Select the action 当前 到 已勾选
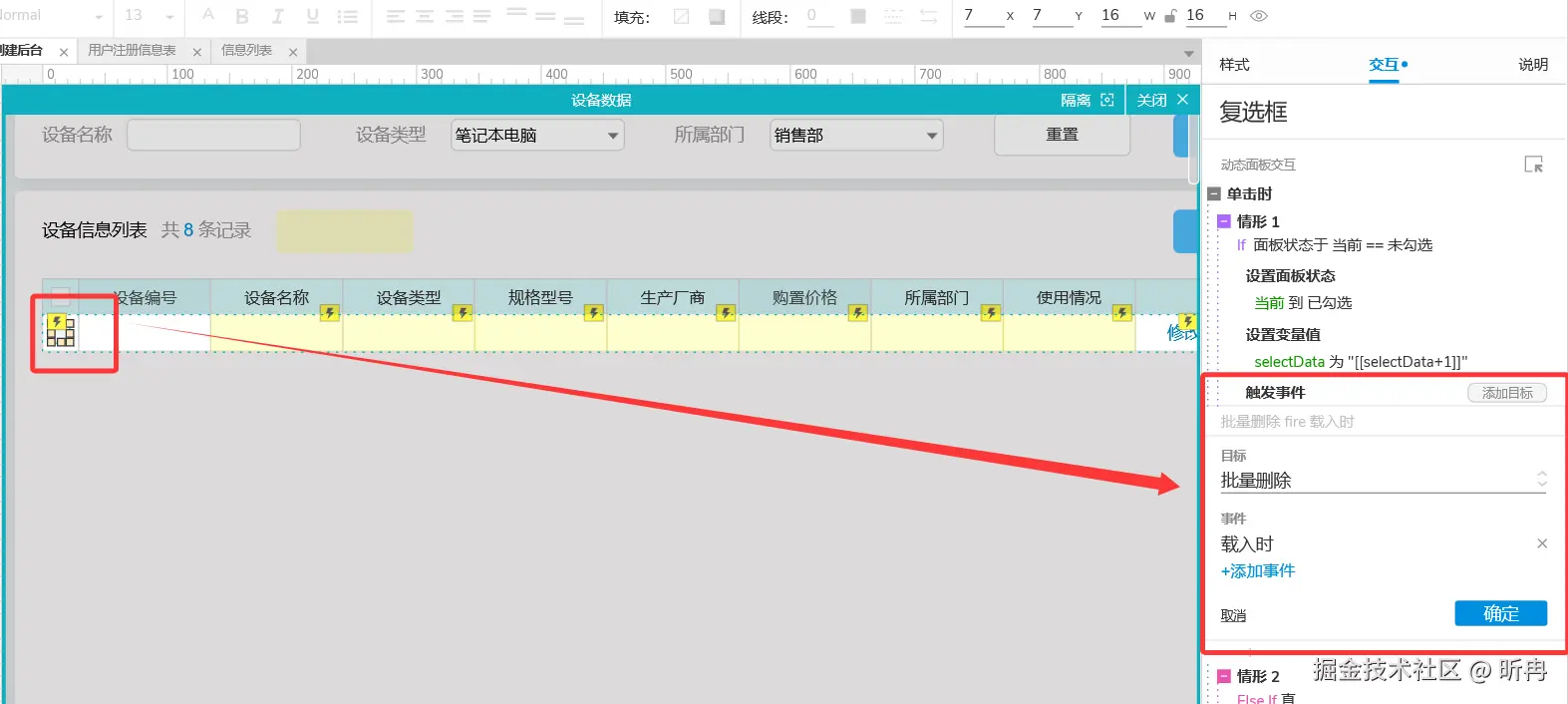The height and width of the screenshot is (704, 1568). coord(1303,303)
